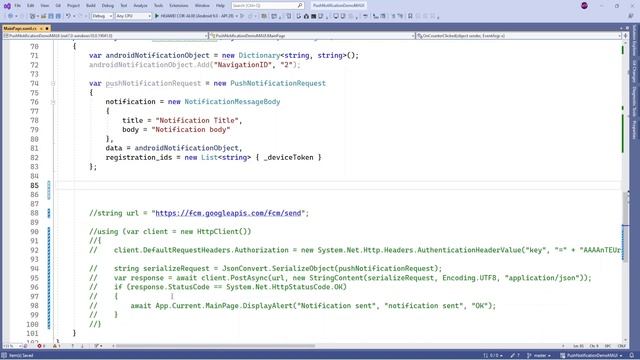Viewport: 640px width, 360px height.
Task: Click the Undo toolbar icon
Action: click(68, 16)
